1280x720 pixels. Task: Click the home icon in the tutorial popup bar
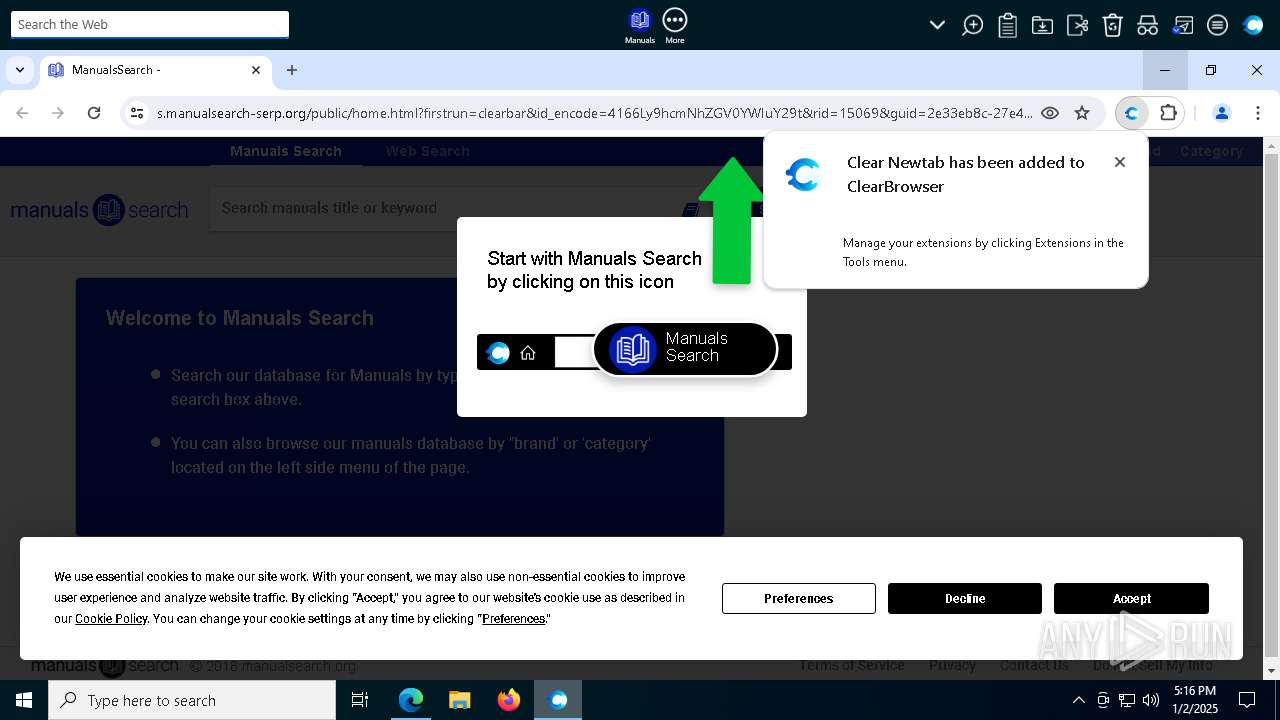click(528, 352)
